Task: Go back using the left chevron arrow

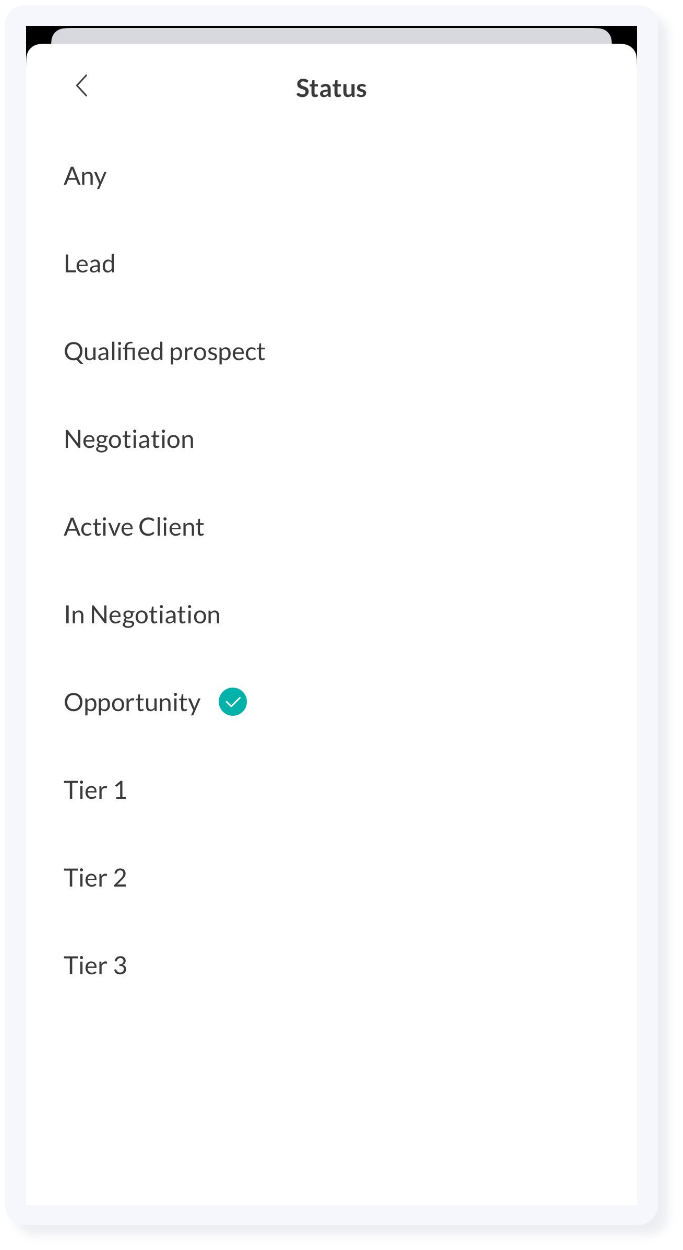Action: [82, 86]
